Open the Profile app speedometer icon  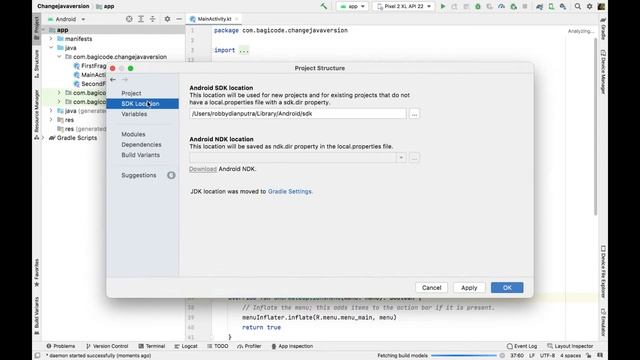click(x=501, y=6)
